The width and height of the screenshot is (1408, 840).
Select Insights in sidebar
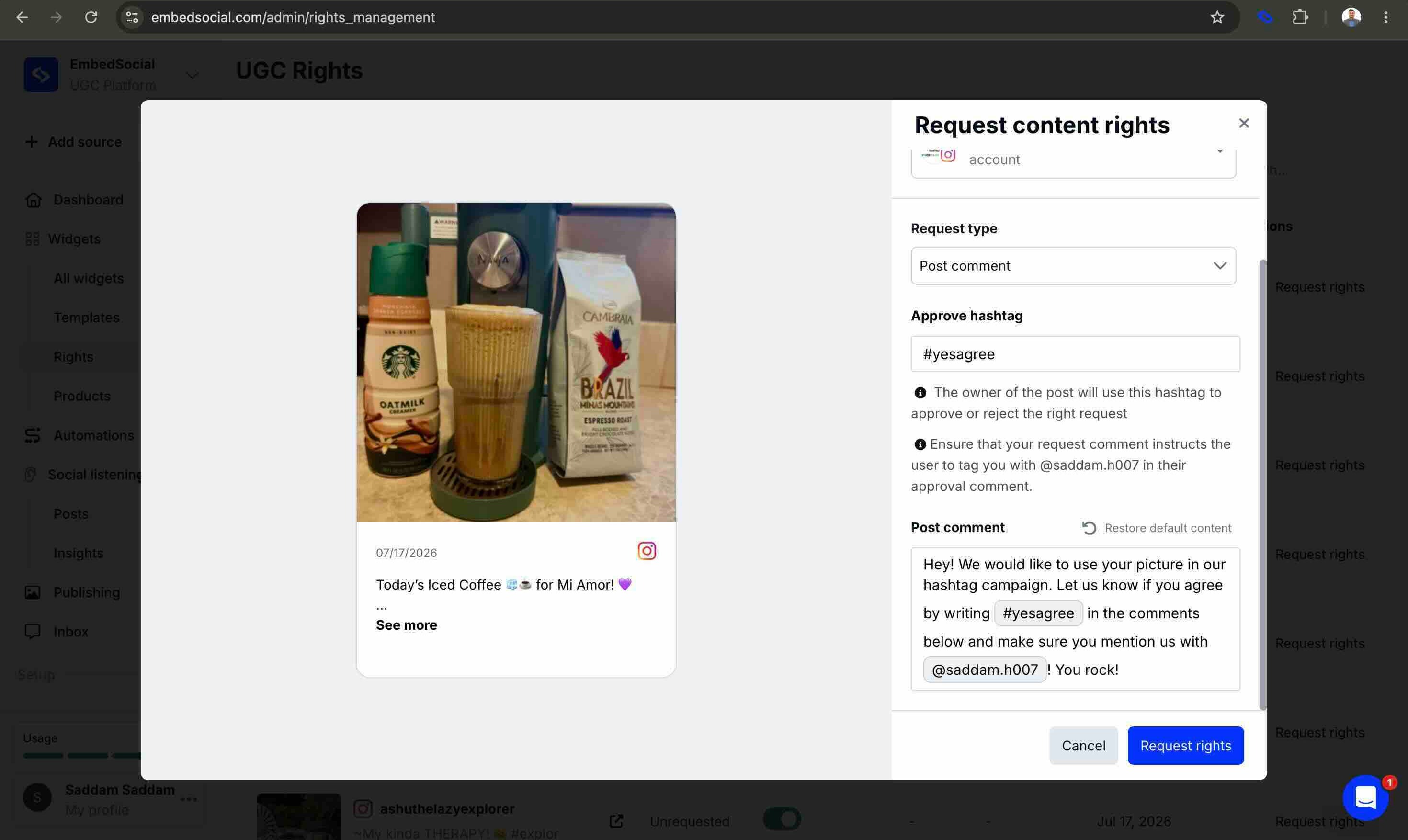pyautogui.click(x=78, y=553)
